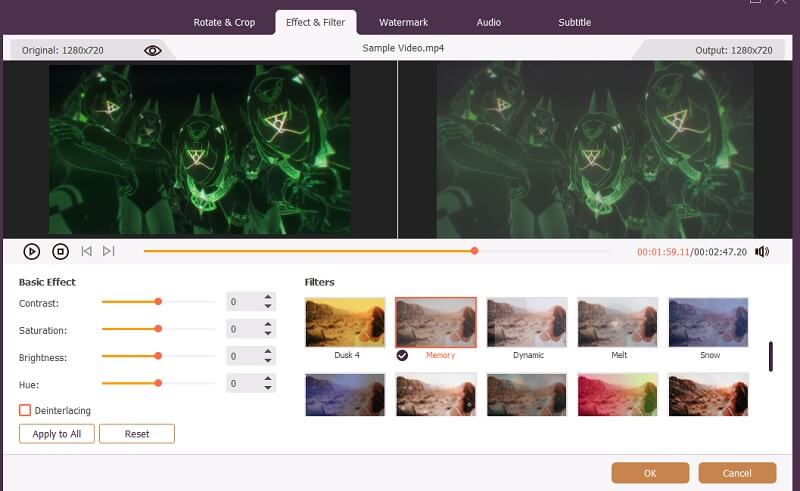This screenshot has width=800, height=491.
Task: Skip to the next frame
Action: [109, 252]
